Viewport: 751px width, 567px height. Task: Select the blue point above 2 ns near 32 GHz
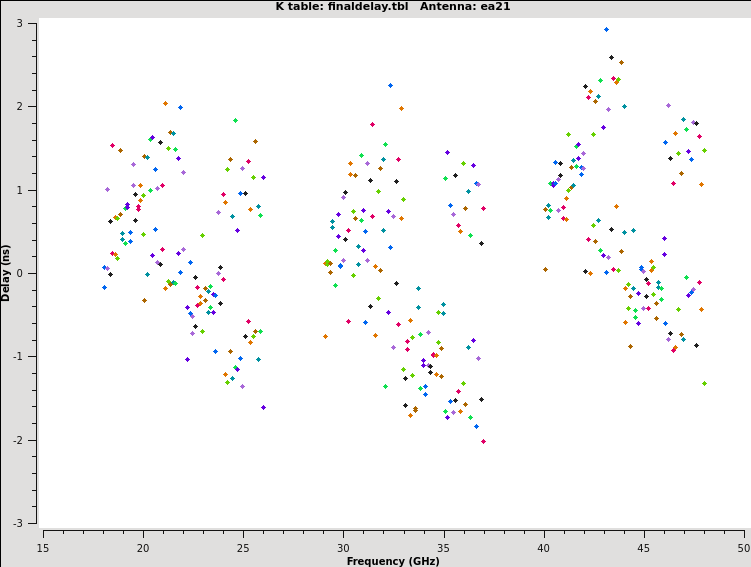click(390, 86)
